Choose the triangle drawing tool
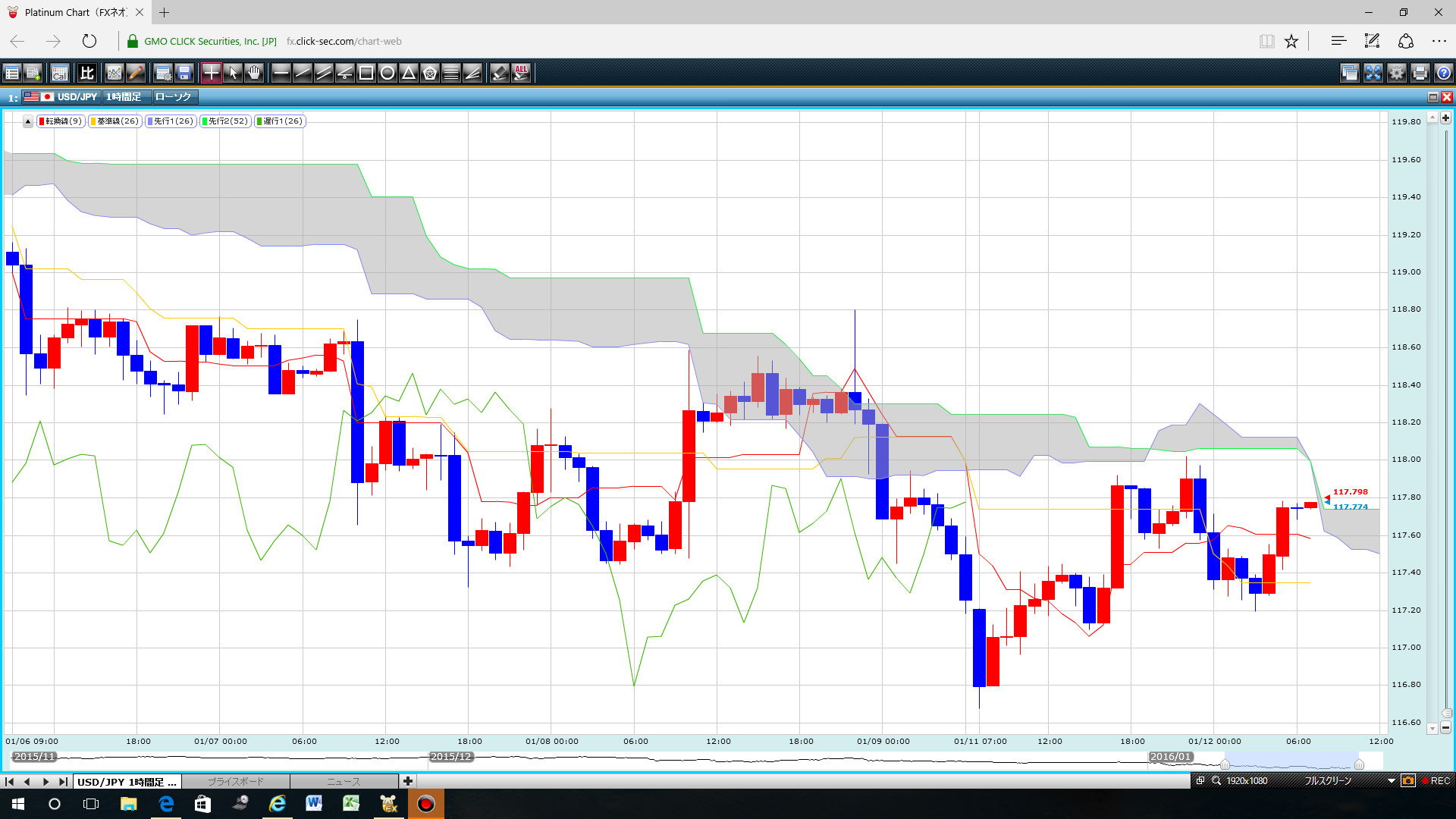 (409, 73)
